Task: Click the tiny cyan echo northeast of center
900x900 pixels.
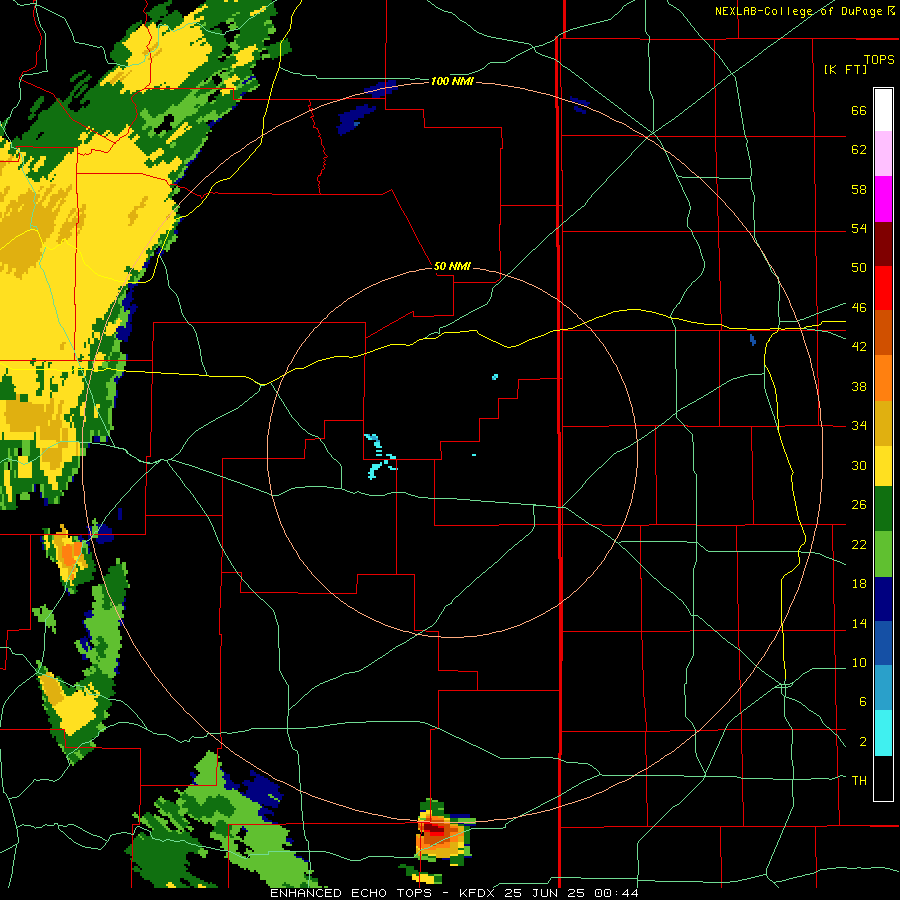Action: 495,377
